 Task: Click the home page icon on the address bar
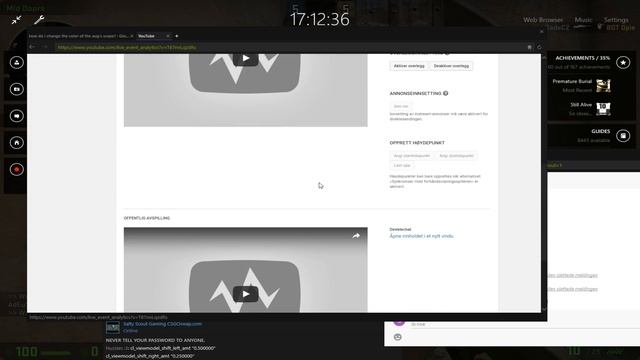click(530, 47)
